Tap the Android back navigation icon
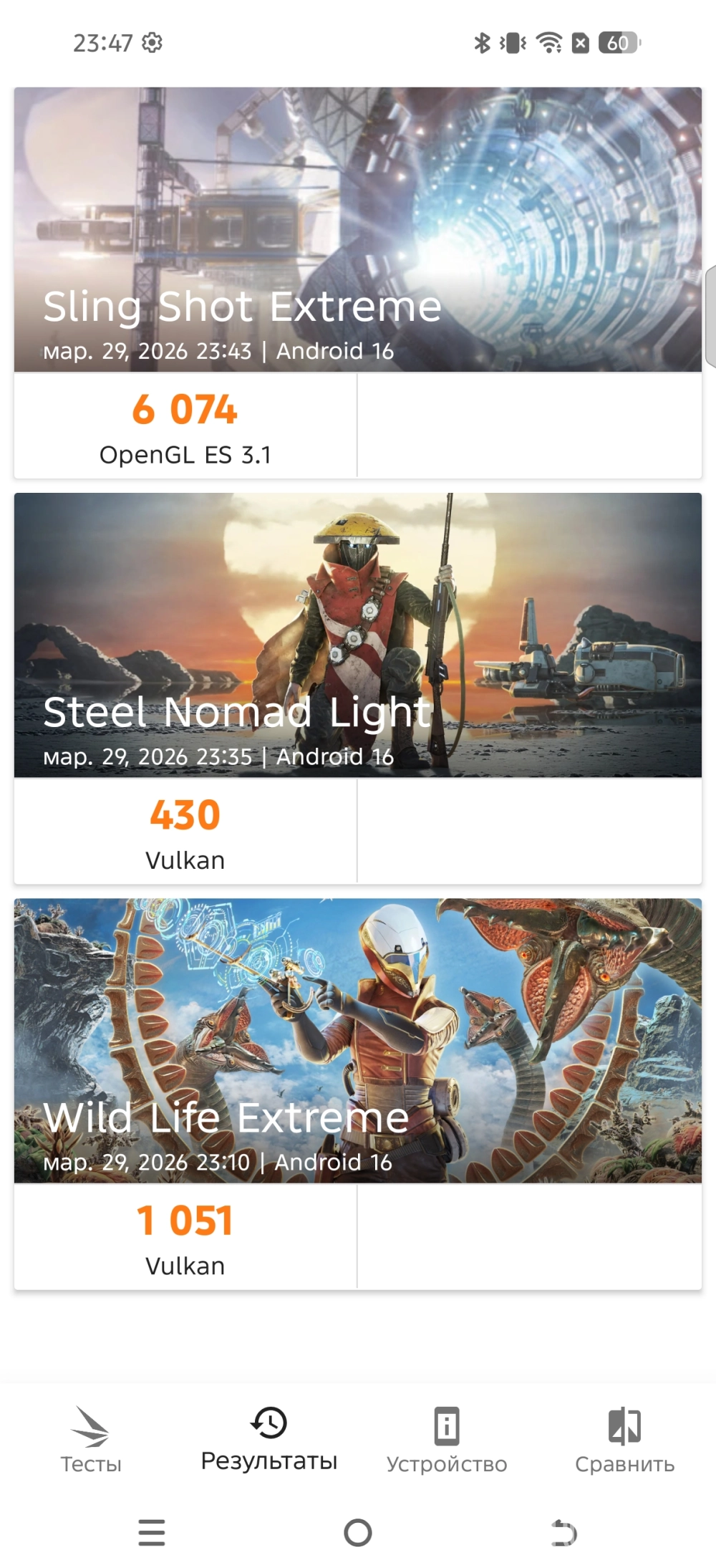 tap(564, 1533)
